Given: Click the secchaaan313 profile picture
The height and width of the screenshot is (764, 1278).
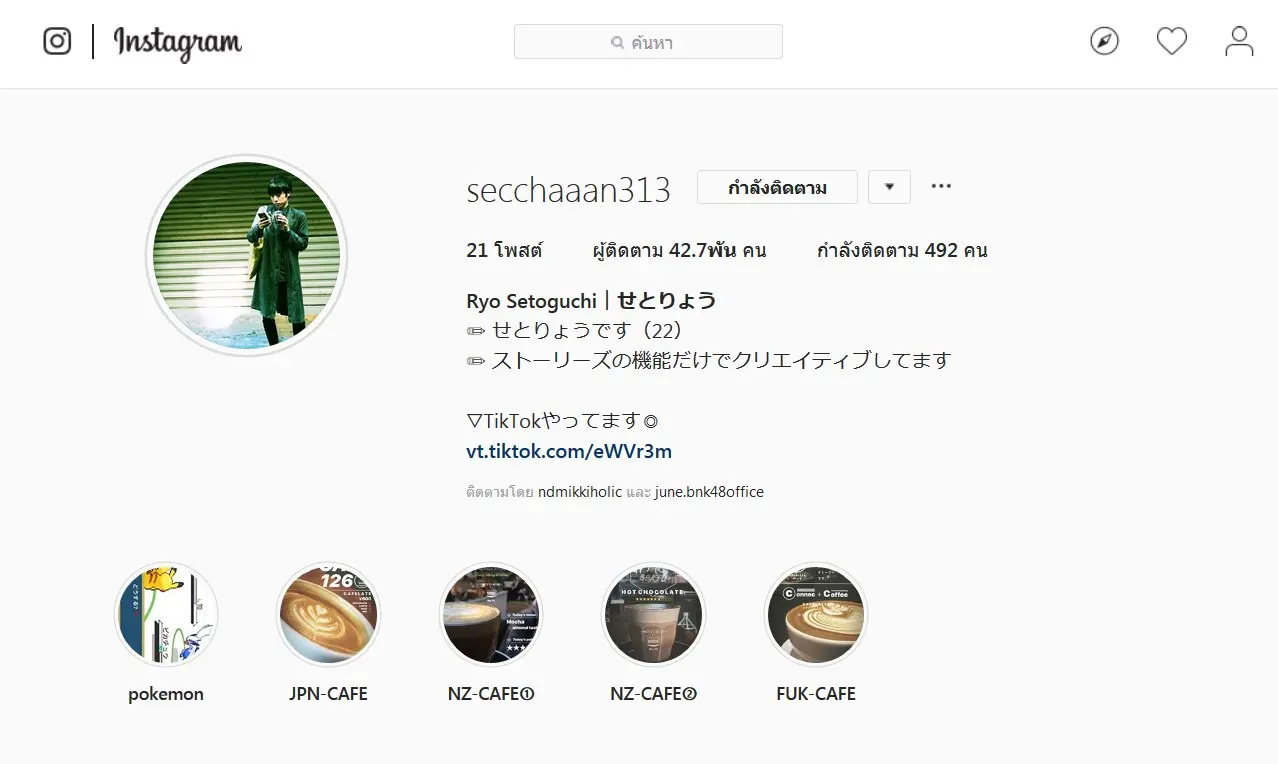Looking at the screenshot, I should coord(246,255).
